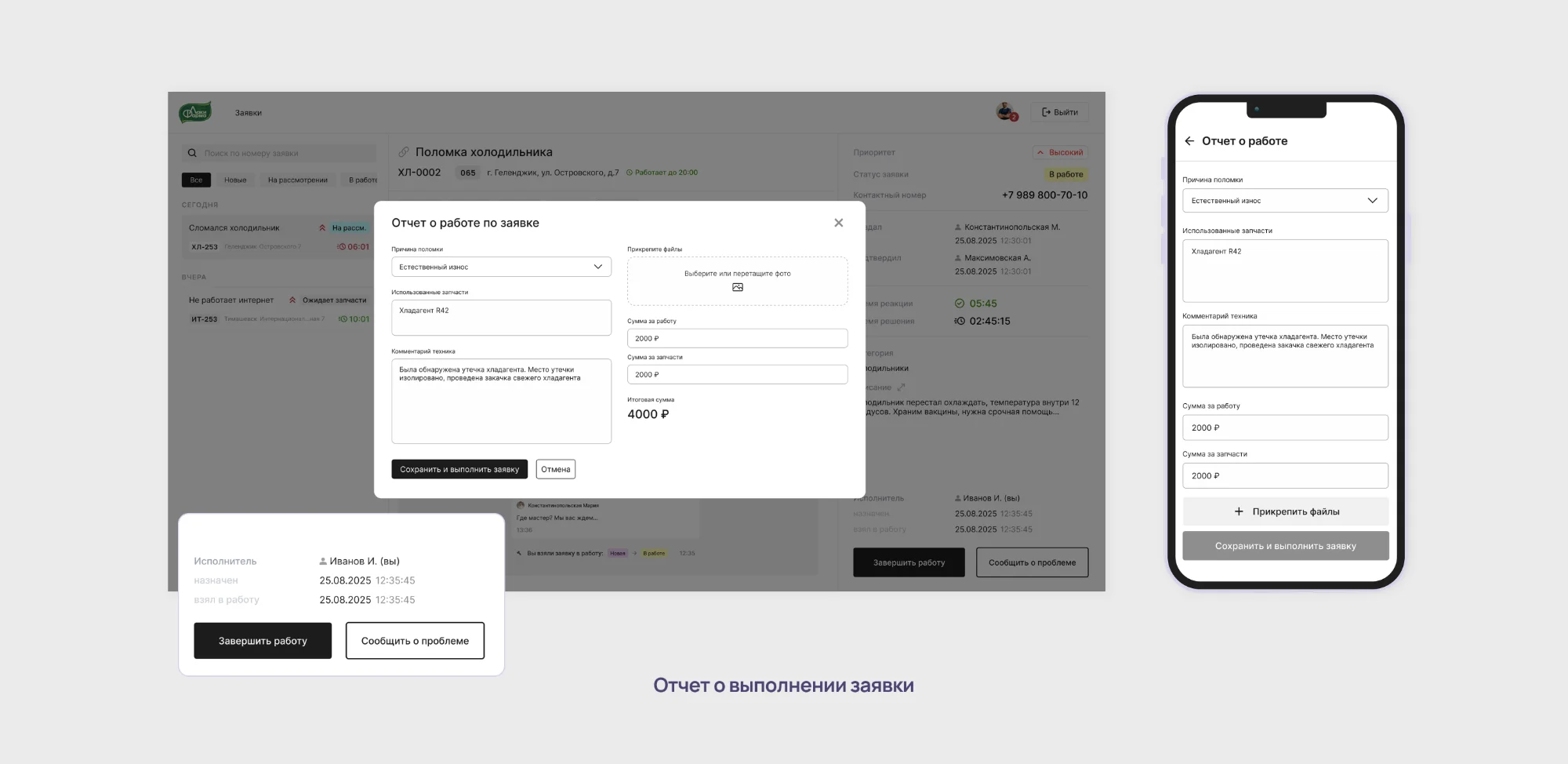The height and width of the screenshot is (764, 1568).
Task: Click the chevron arrow in the modal dropdown
Action: (597, 267)
